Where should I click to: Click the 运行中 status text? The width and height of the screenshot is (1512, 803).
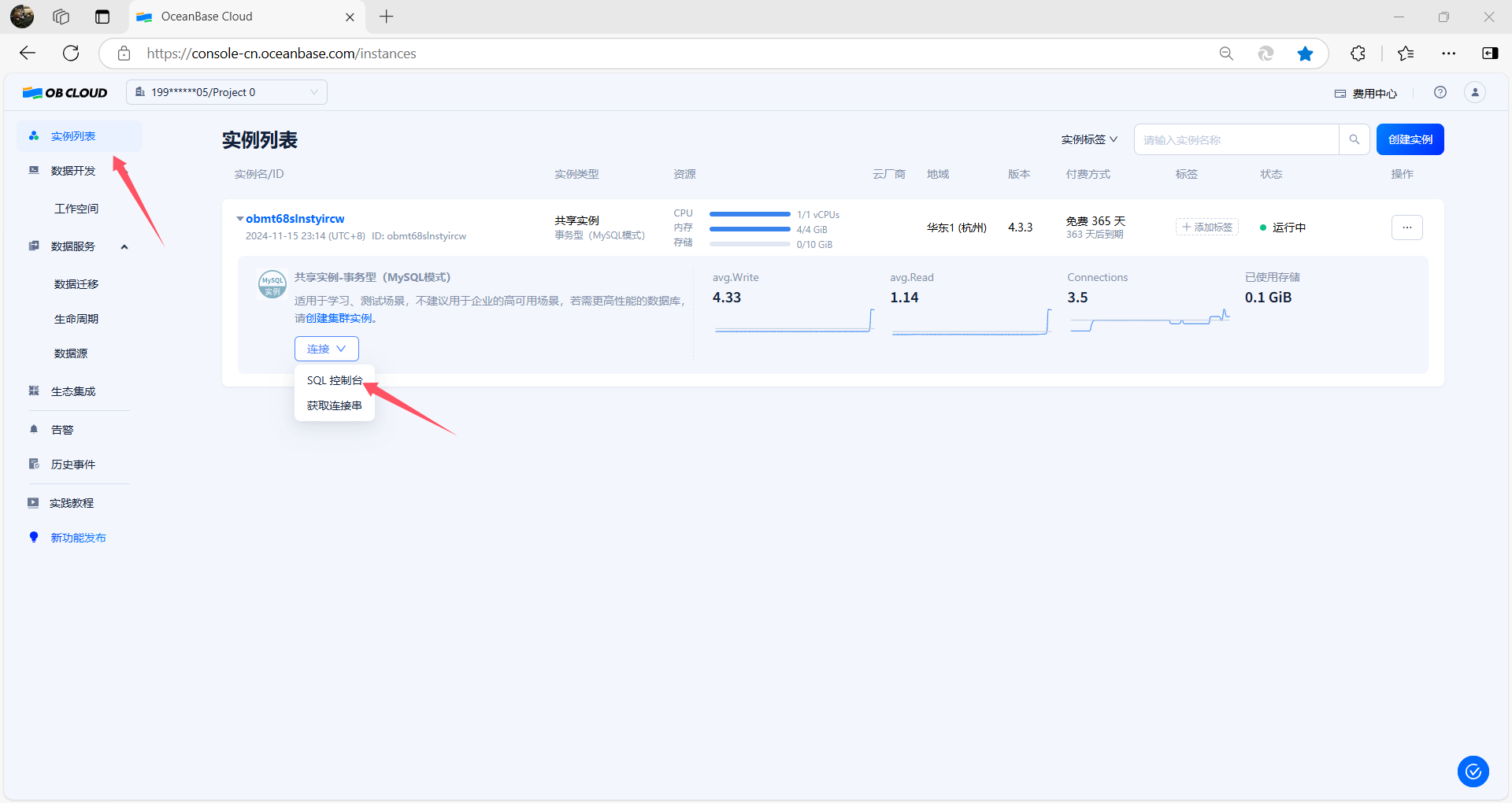click(1289, 228)
